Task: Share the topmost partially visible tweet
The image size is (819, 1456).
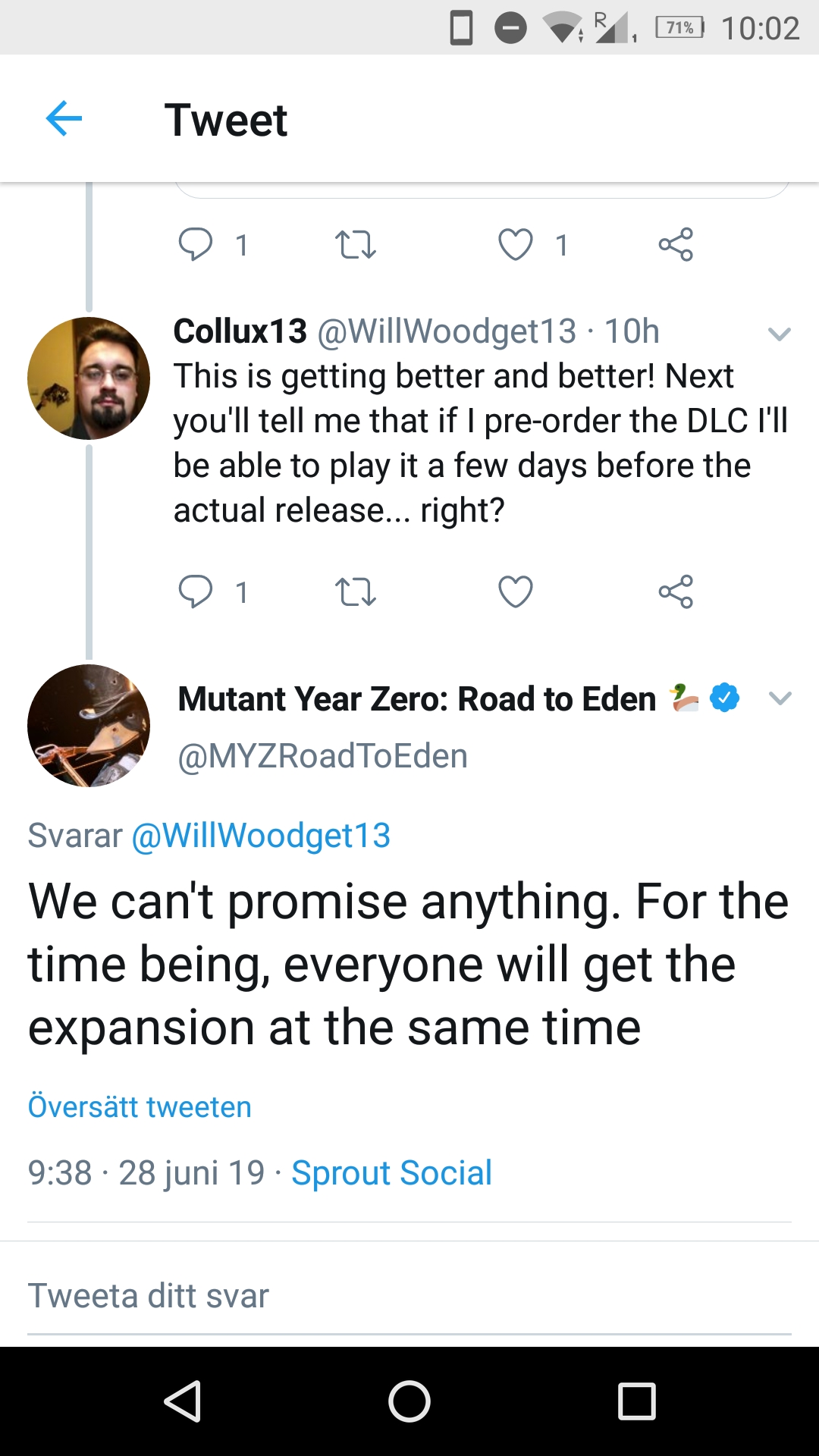Action: click(676, 244)
